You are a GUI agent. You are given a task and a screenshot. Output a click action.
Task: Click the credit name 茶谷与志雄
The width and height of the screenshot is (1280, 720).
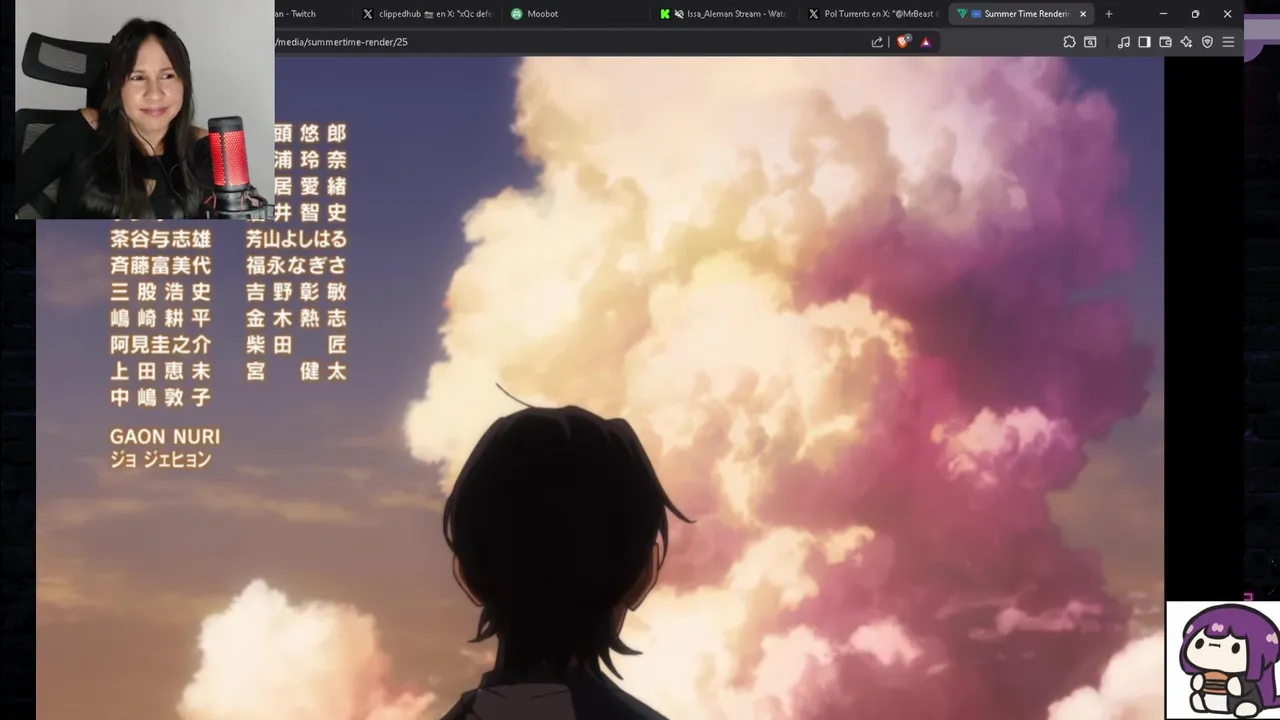[x=161, y=239]
